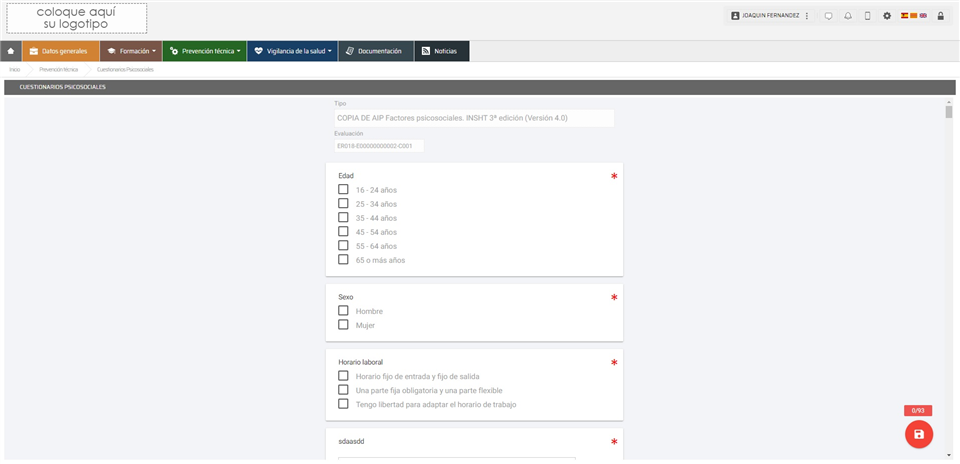Check Tengo libertad para adaptar el horario
The width and height of the screenshot is (960, 464).
tap(343, 403)
